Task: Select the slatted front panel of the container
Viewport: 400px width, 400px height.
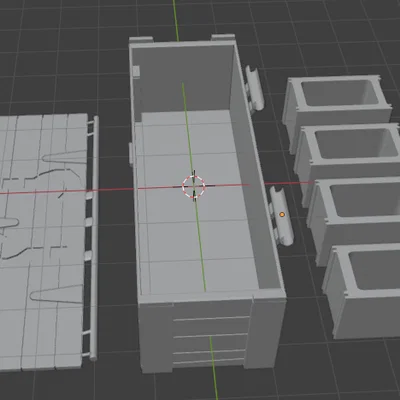Action: coord(212,333)
